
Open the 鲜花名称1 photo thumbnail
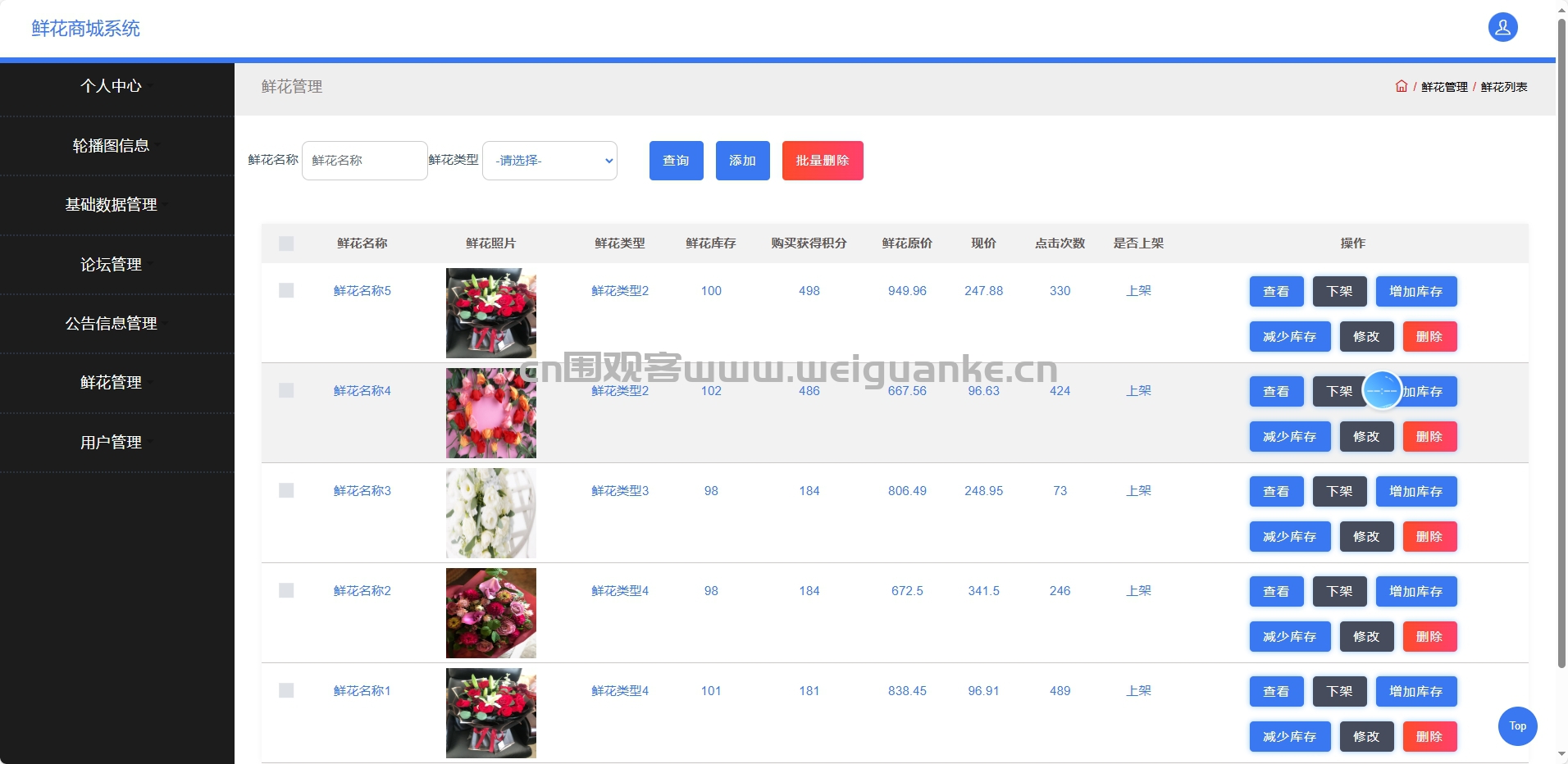[x=491, y=713]
